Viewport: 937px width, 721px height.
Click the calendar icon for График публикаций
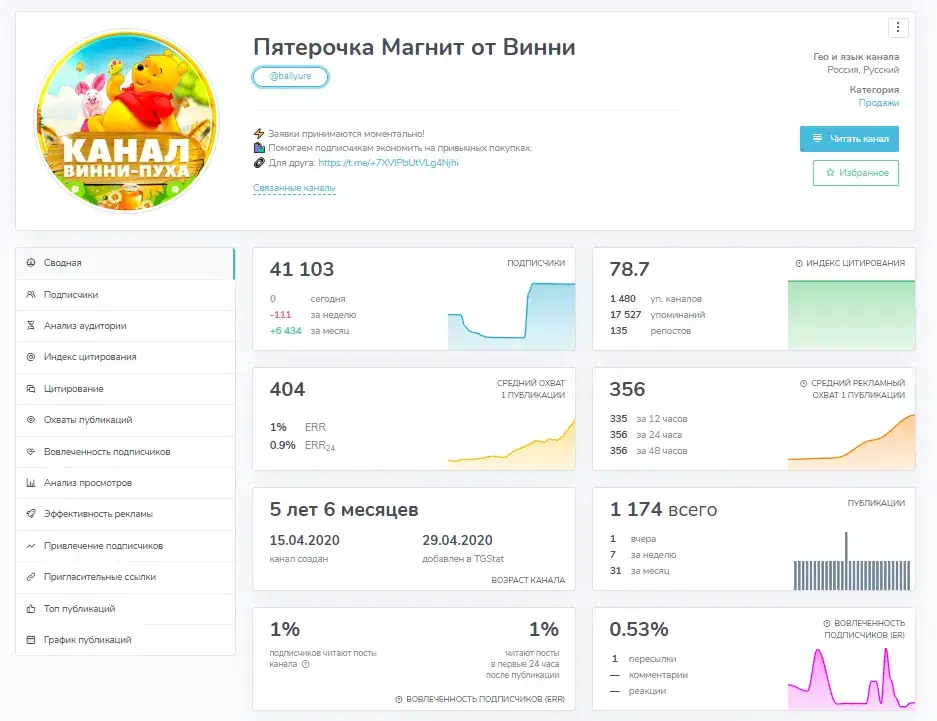tap(31, 640)
